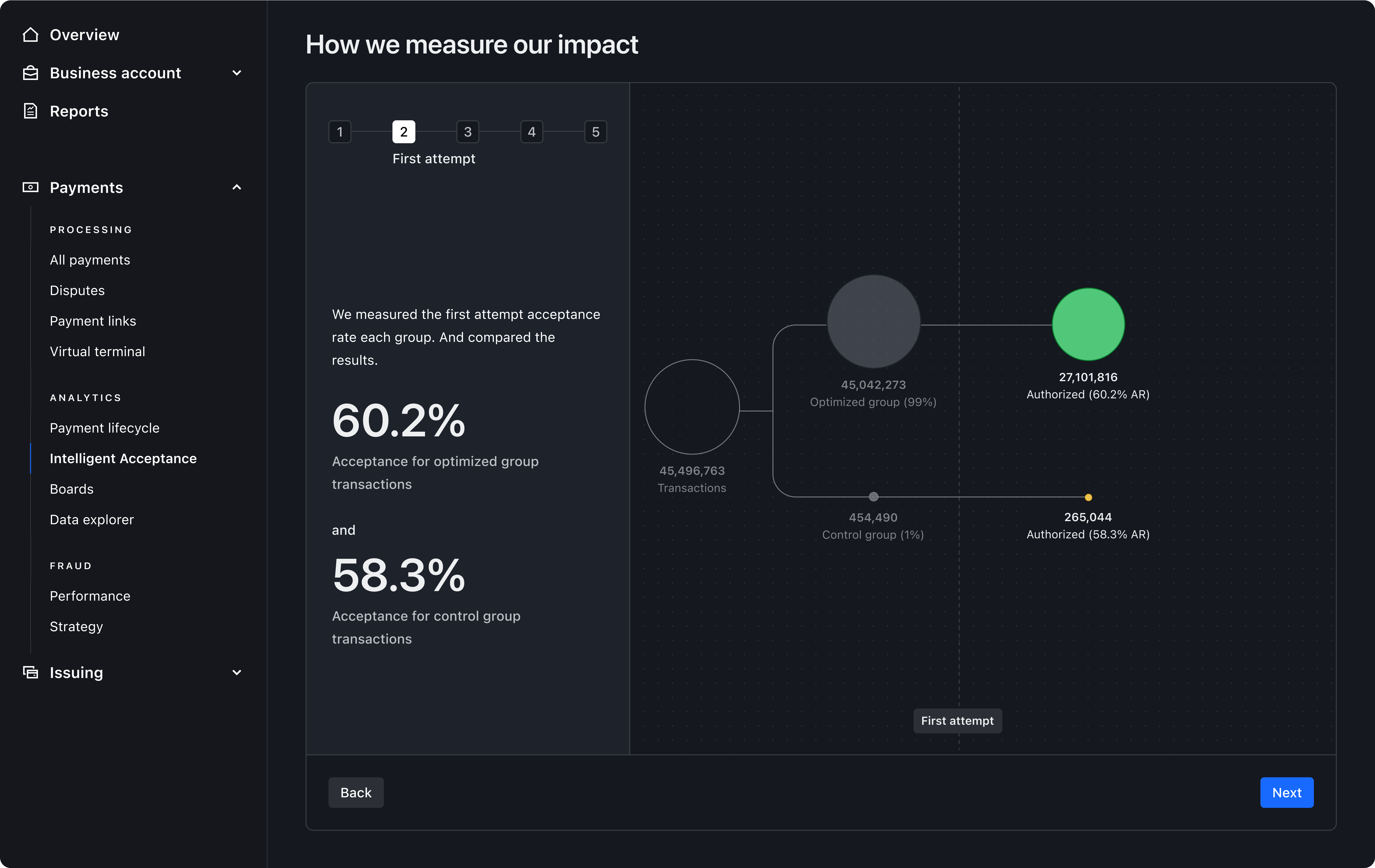Open Data explorer
1375x868 pixels.
91,520
